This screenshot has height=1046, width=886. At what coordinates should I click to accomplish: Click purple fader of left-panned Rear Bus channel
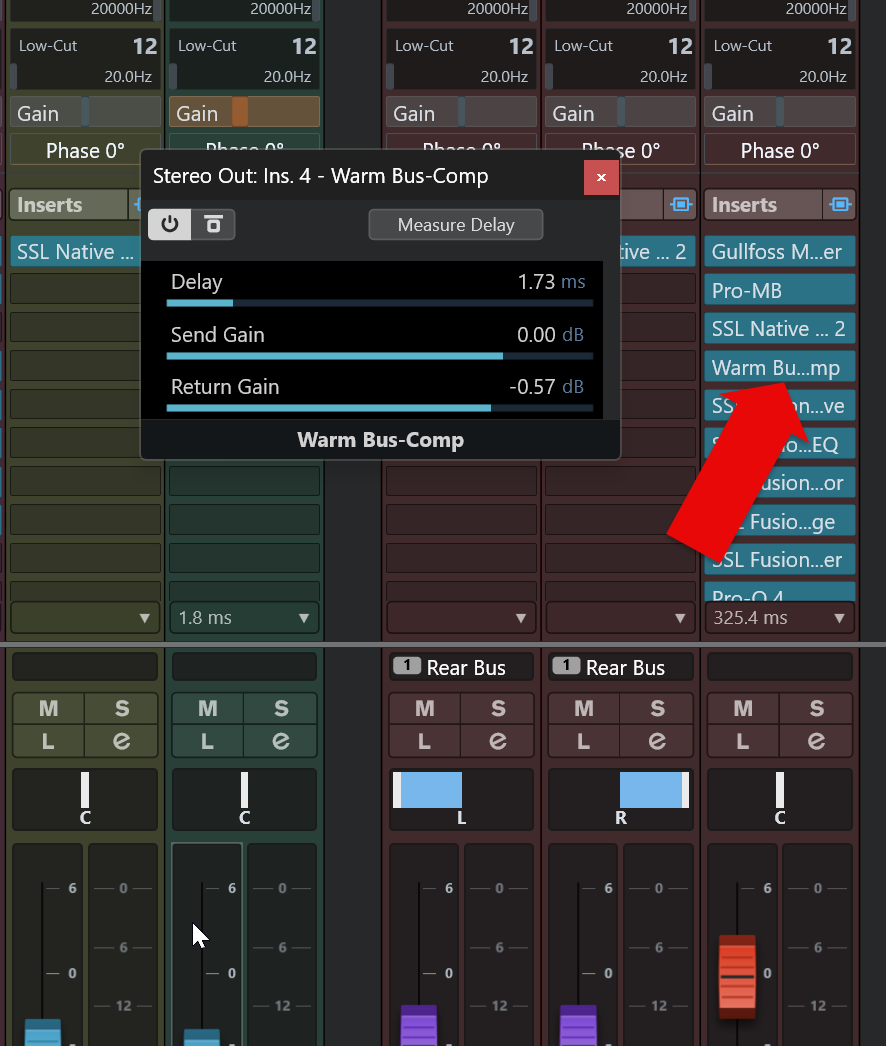(x=419, y=1026)
